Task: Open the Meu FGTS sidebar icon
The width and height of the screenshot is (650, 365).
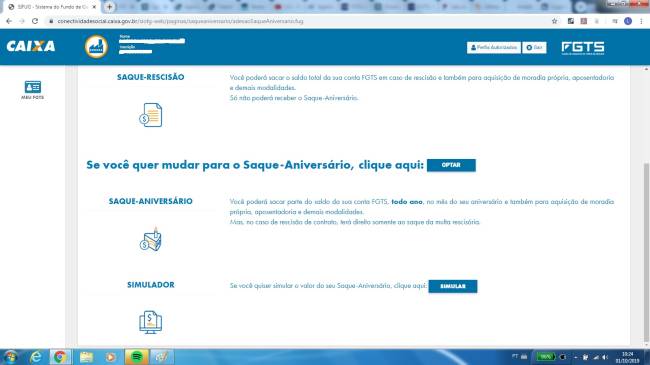Action: [32, 90]
